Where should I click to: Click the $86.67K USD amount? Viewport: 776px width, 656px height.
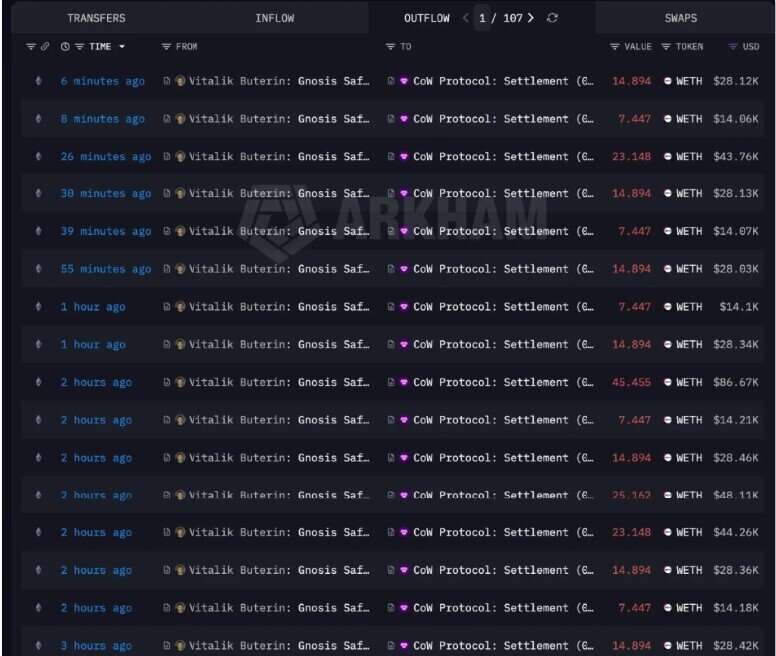(x=736, y=382)
